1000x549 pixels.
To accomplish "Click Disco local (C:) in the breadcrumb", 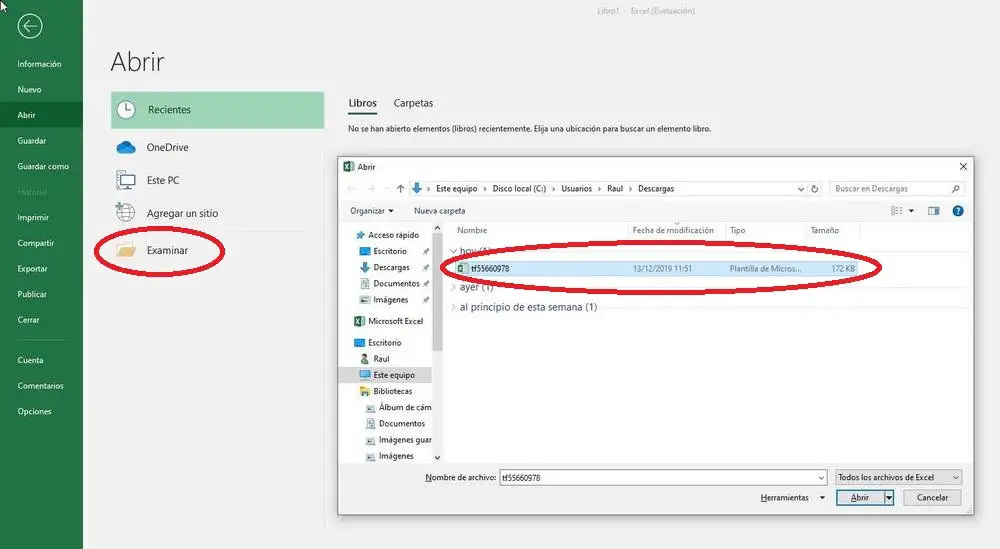I will (519, 189).
